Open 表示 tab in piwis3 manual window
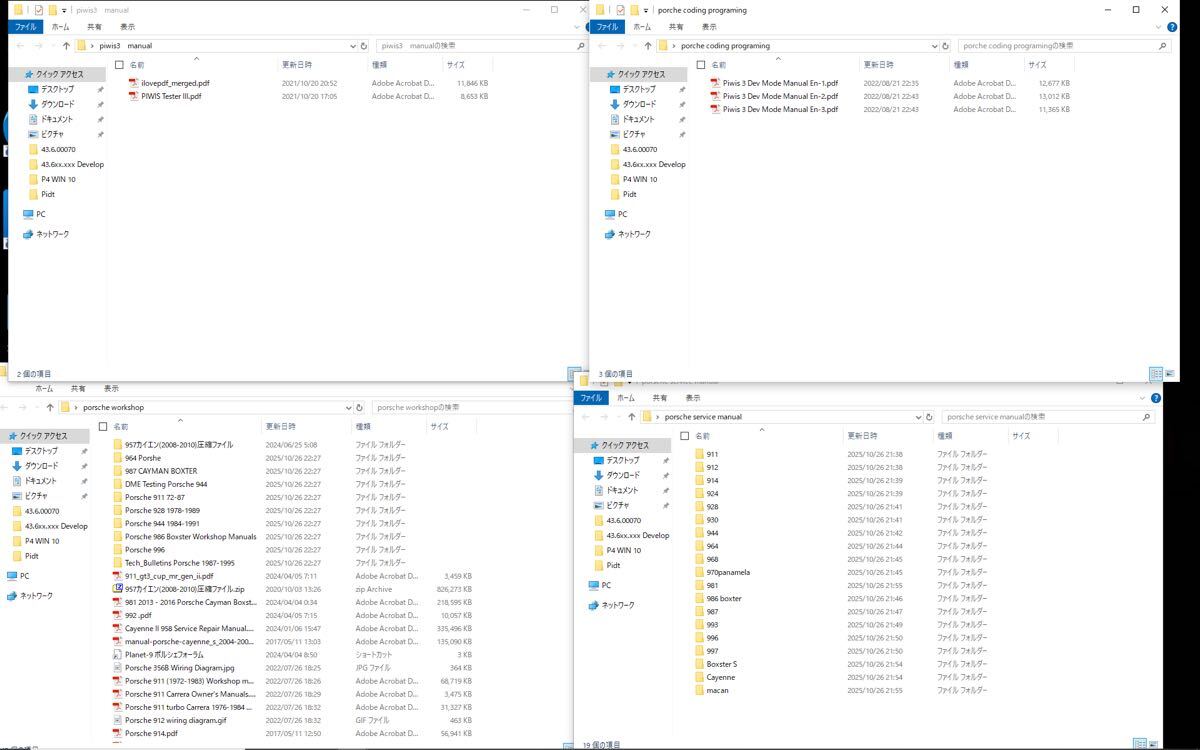The height and width of the screenshot is (750, 1200). tap(127, 27)
